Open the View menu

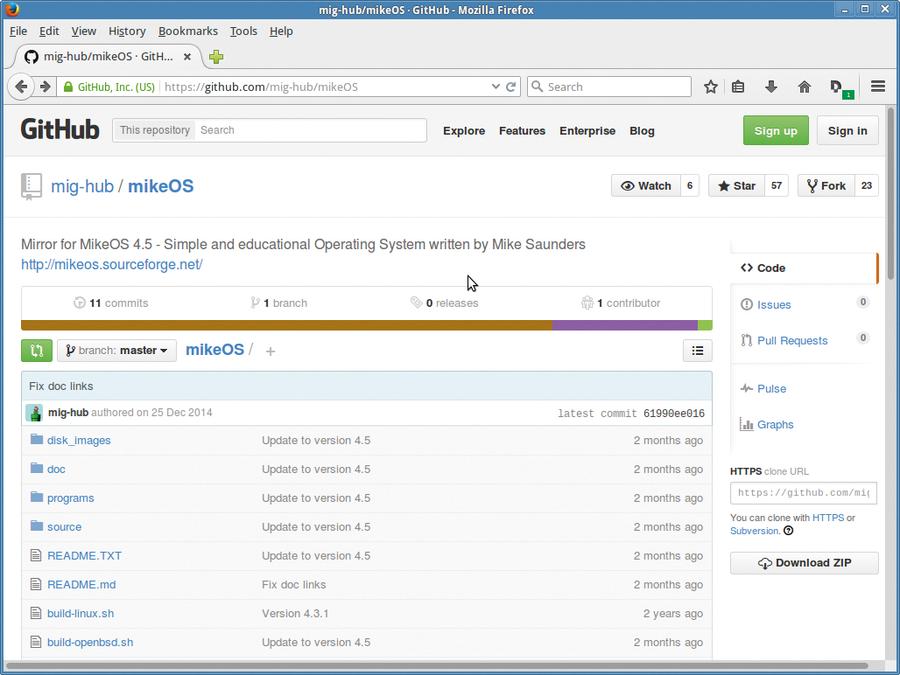(x=84, y=31)
